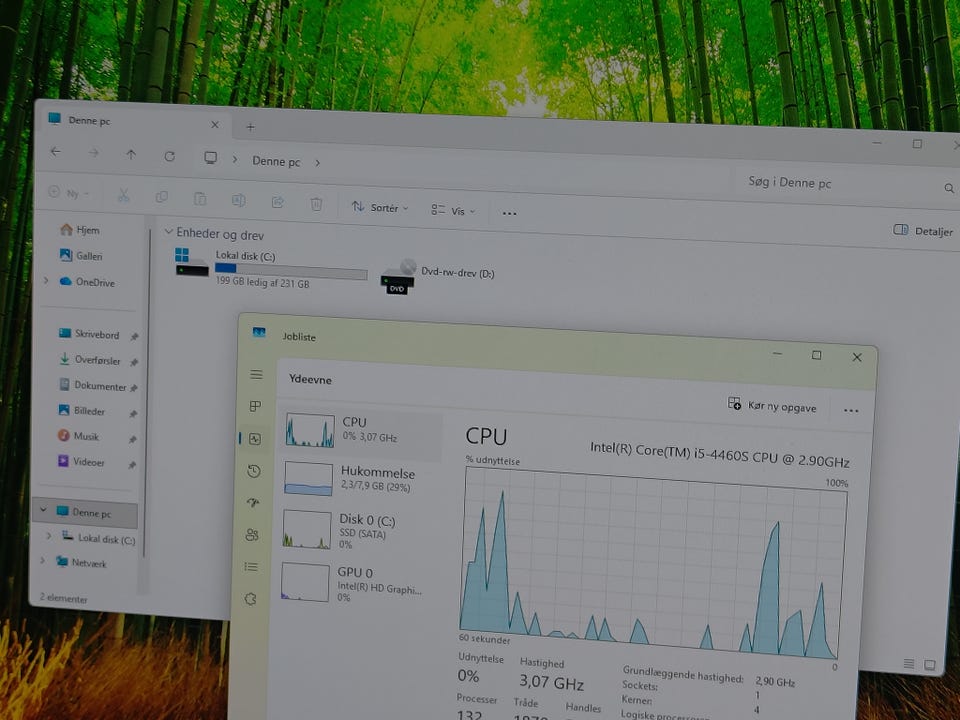Expand the Netværk tree node

pyautogui.click(x=42, y=560)
